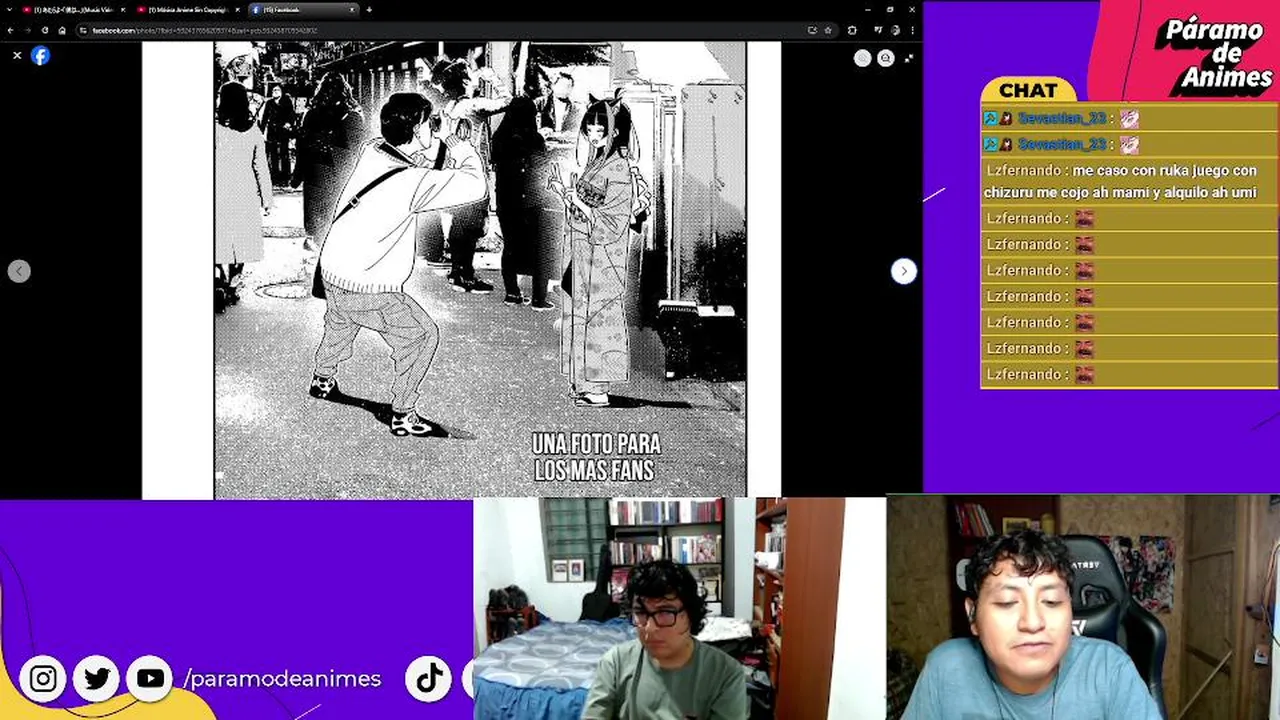Close the first YouTube tab
This screenshot has height=720, width=1280.
pos(123,10)
